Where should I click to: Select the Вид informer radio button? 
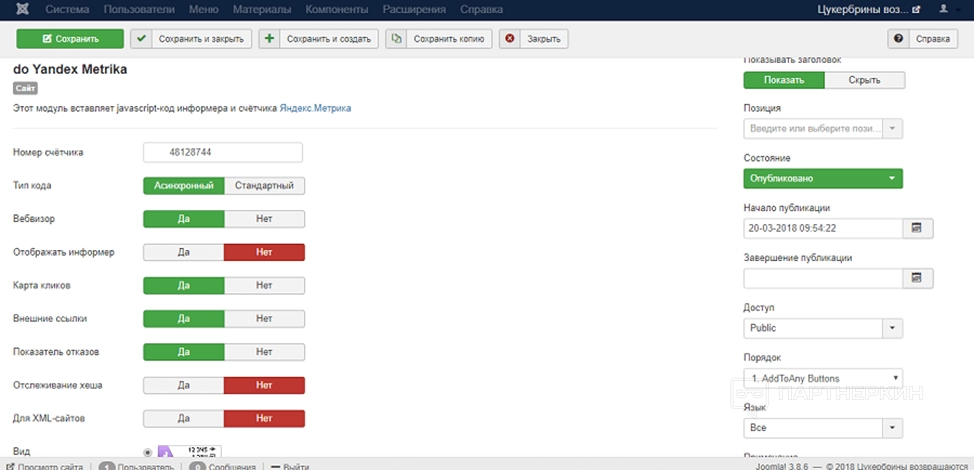(147, 452)
